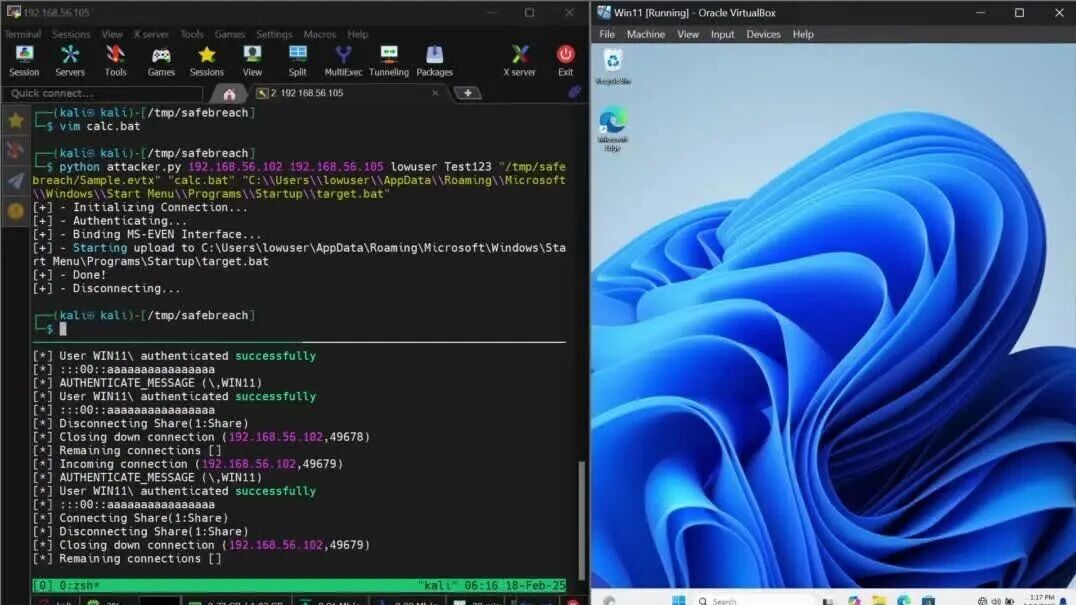Viewport: 1076px width, 605px height.
Task: Open Recycle Bin icon on Win11 desktop
Action: point(613,67)
